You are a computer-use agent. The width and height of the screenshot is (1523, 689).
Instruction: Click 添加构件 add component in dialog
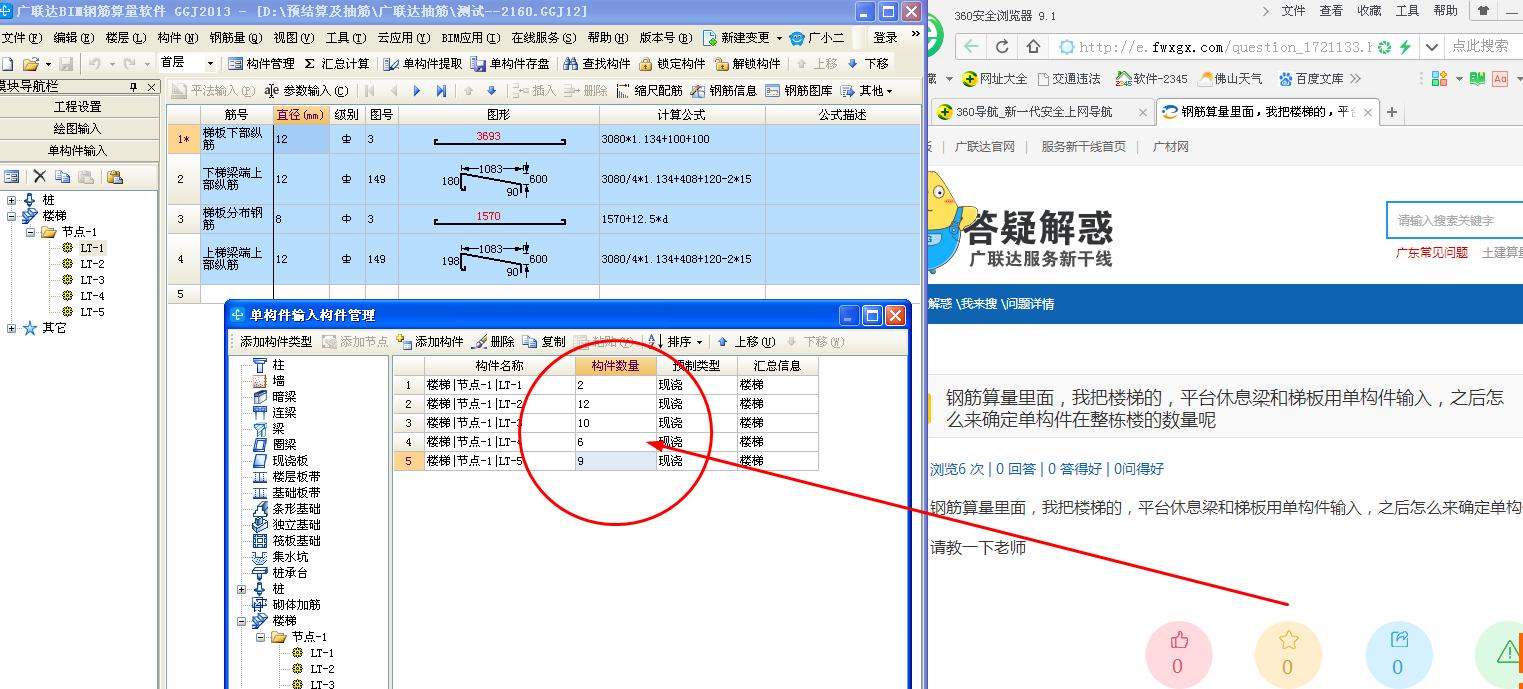coord(430,341)
